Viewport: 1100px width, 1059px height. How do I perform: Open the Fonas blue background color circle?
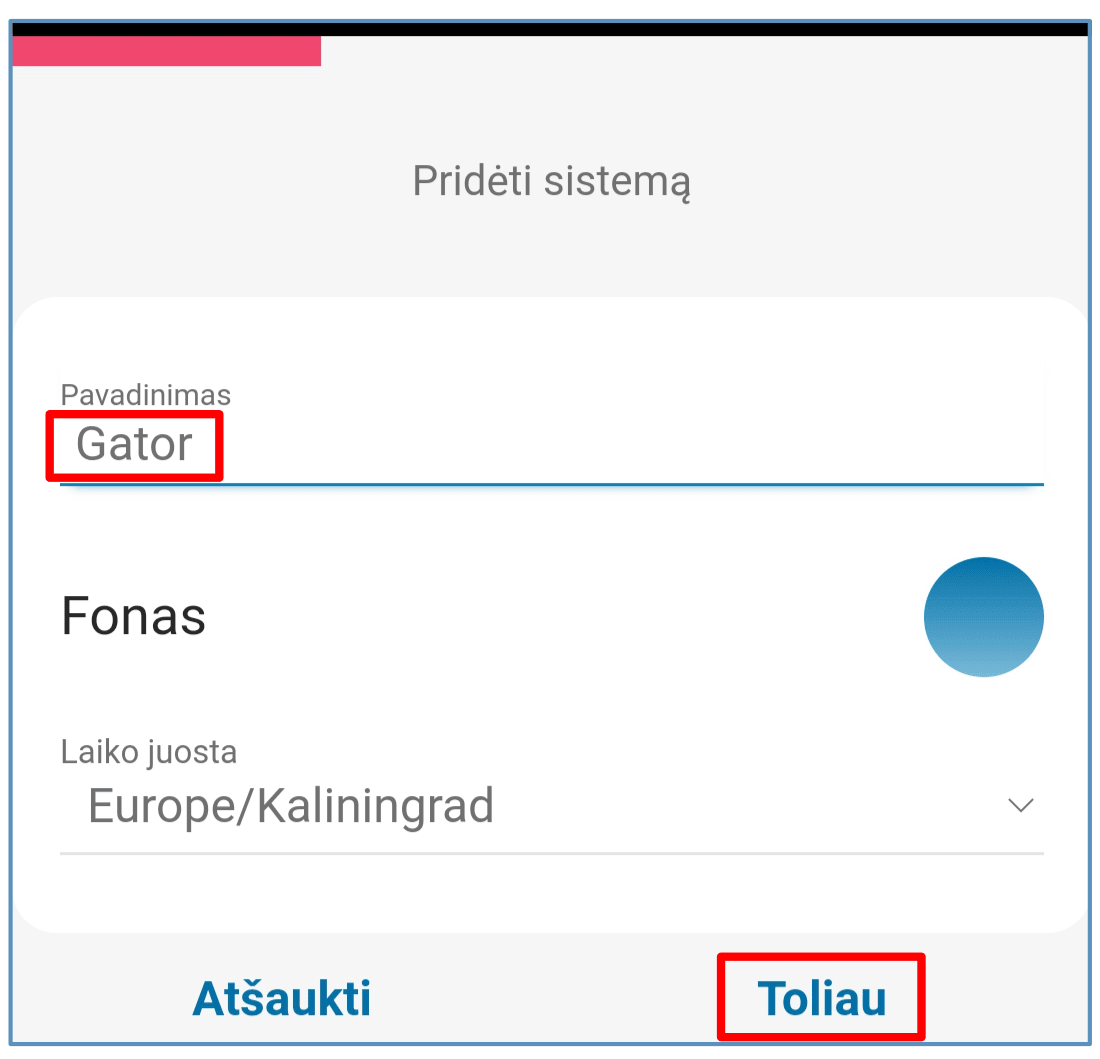pos(983,616)
